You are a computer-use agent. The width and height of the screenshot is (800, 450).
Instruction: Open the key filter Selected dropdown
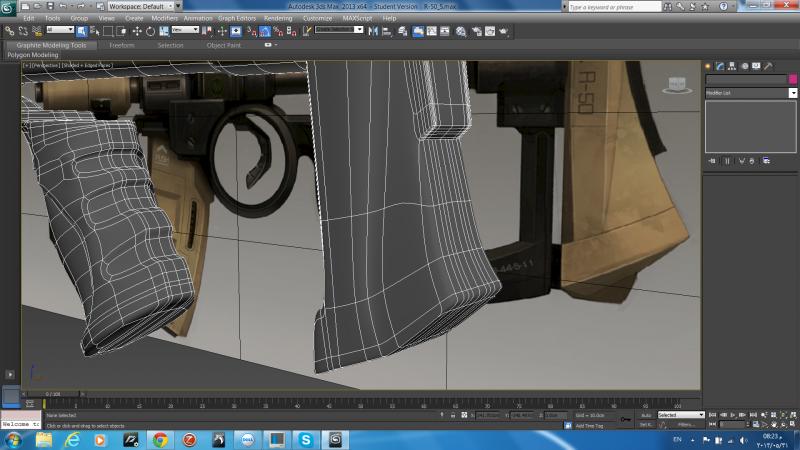680,414
